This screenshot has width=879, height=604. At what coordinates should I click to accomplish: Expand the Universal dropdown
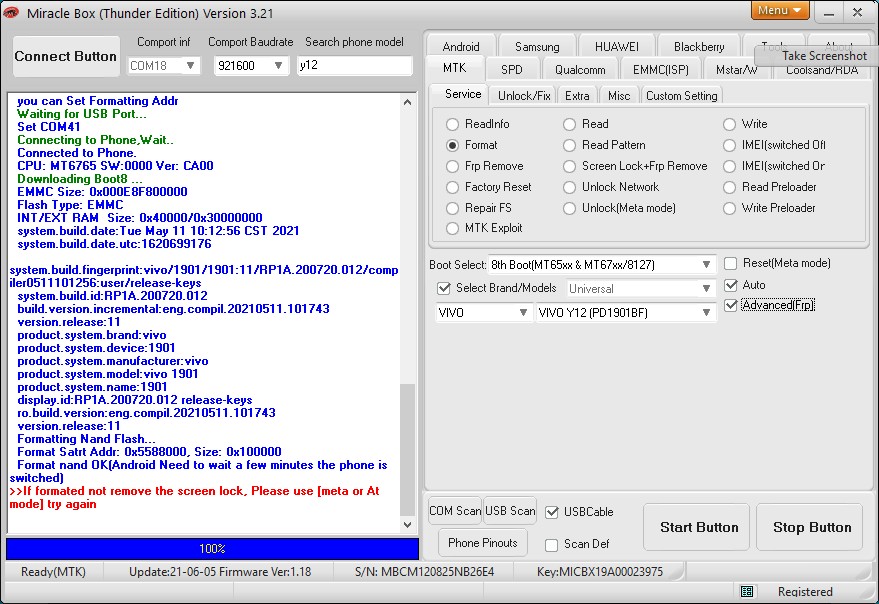(706, 288)
